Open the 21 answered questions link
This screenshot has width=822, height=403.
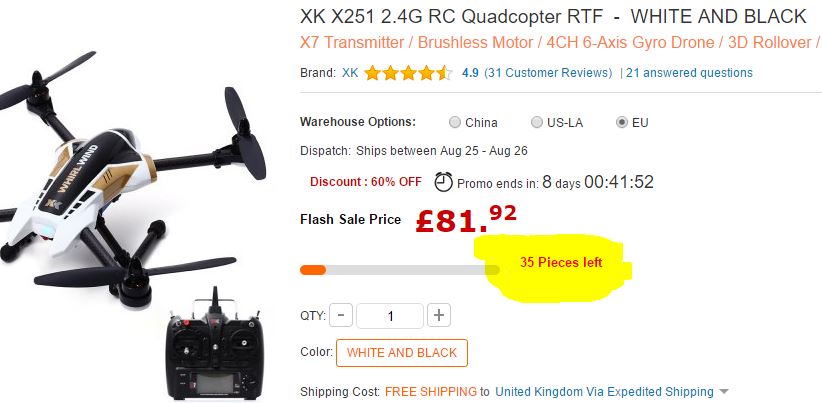(689, 73)
